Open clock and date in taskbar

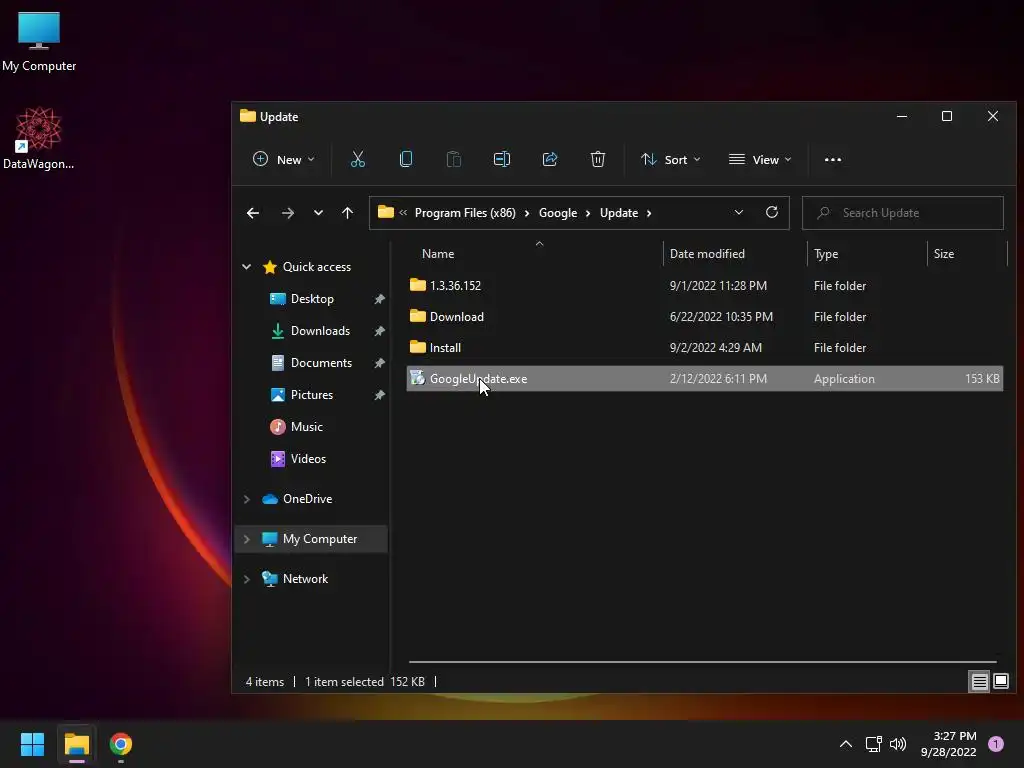(948, 744)
